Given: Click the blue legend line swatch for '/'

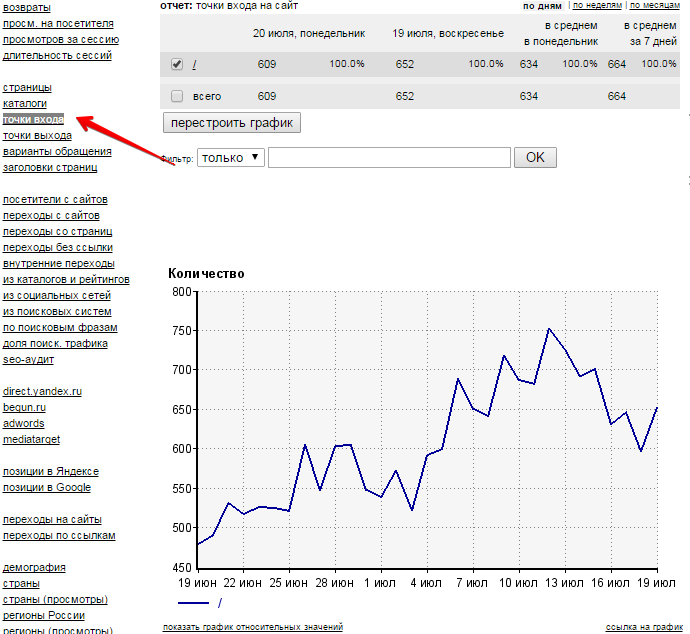Looking at the screenshot, I should 194,603.
